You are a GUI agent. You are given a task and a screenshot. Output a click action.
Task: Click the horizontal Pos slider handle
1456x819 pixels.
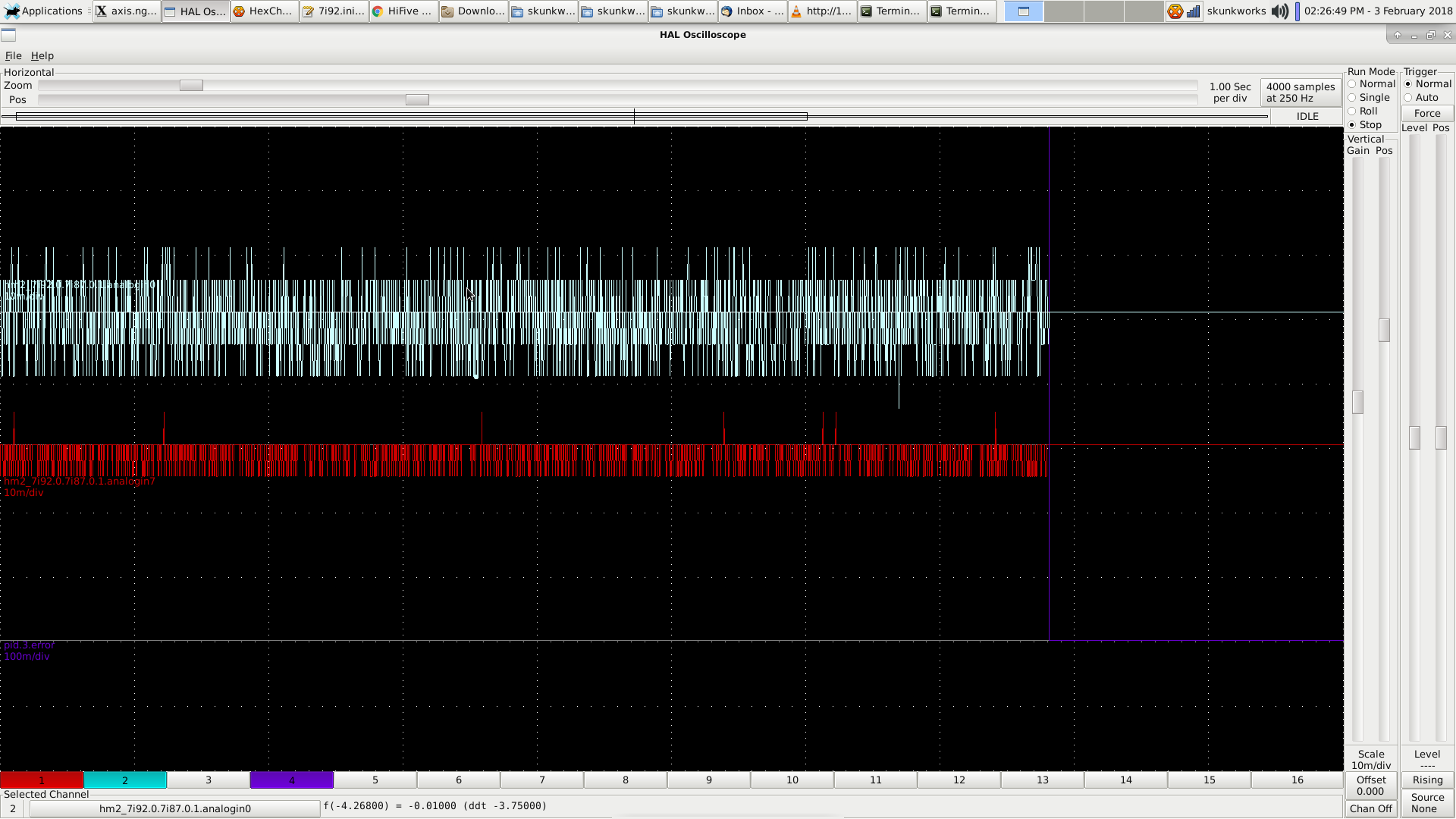coord(417,100)
